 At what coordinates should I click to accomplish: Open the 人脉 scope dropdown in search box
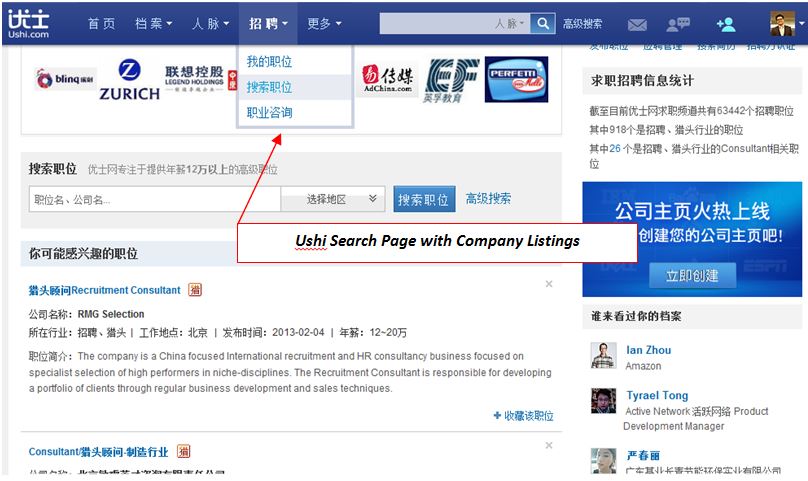tap(509, 24)
